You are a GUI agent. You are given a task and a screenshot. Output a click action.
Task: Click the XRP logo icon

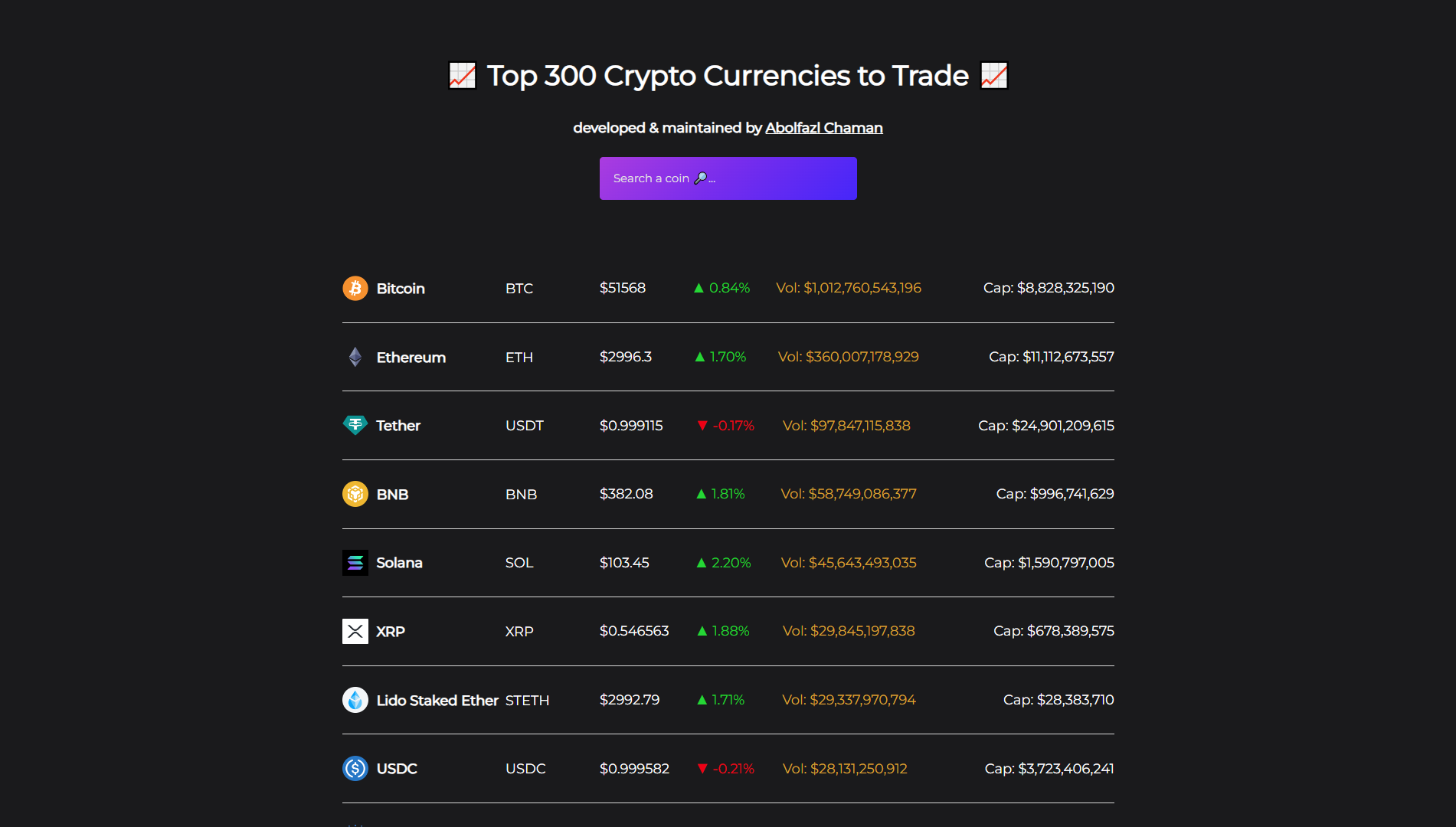point(355,631)
